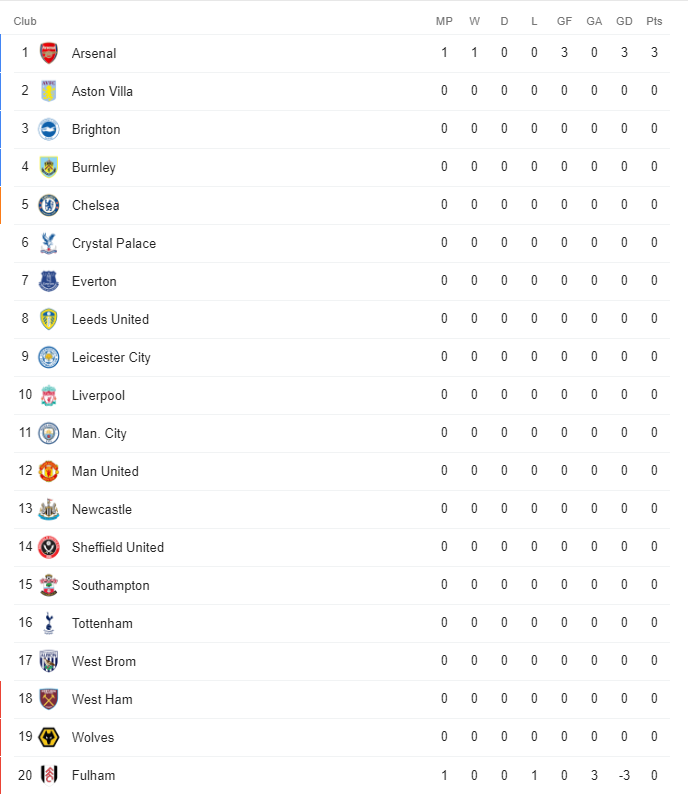Click the Aston Villa crest icon

coord(48,91)
